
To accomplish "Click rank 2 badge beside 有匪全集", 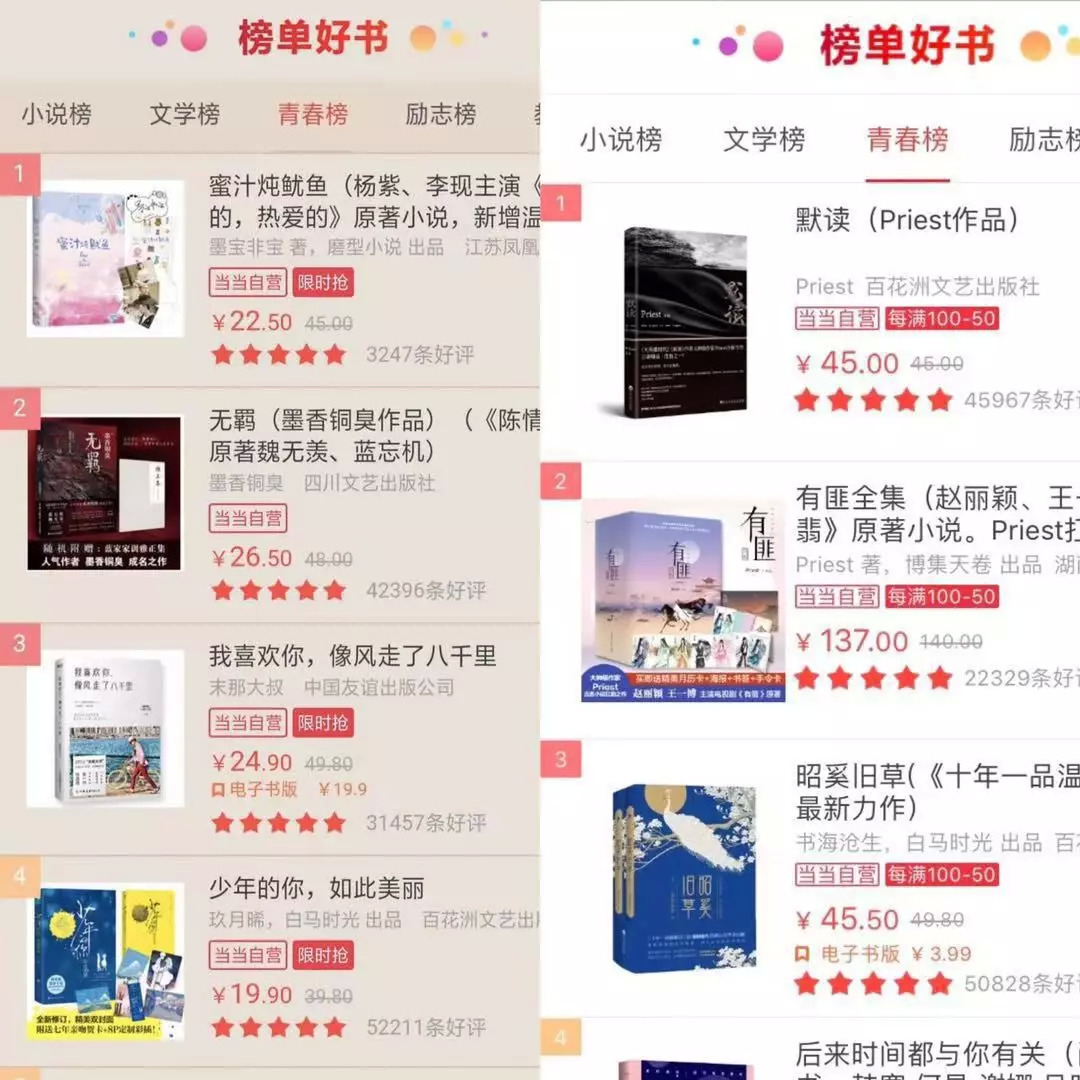I will pyautogui.click(x=561, y=481).
